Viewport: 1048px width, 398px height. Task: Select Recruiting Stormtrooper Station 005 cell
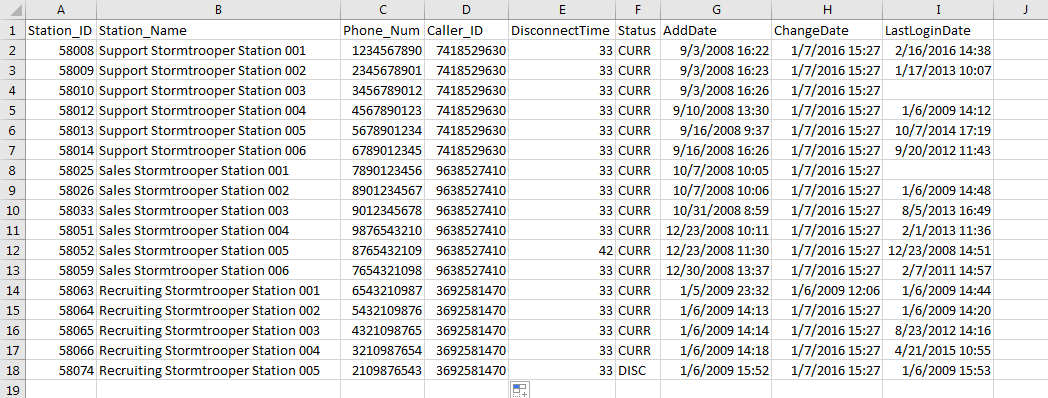(218, 371)
